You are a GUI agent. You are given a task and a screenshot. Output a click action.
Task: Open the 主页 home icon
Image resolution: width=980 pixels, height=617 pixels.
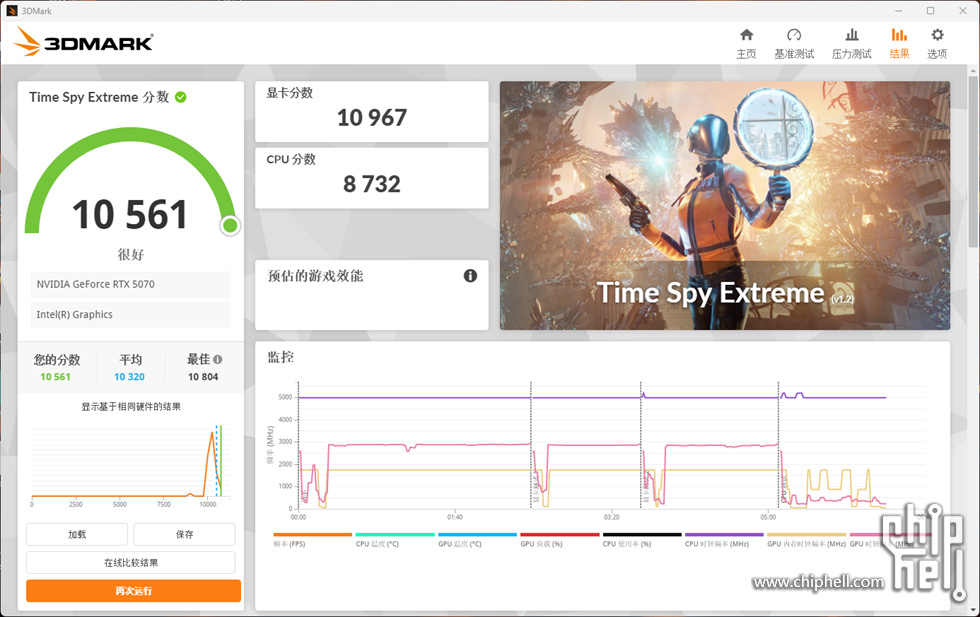746,43
